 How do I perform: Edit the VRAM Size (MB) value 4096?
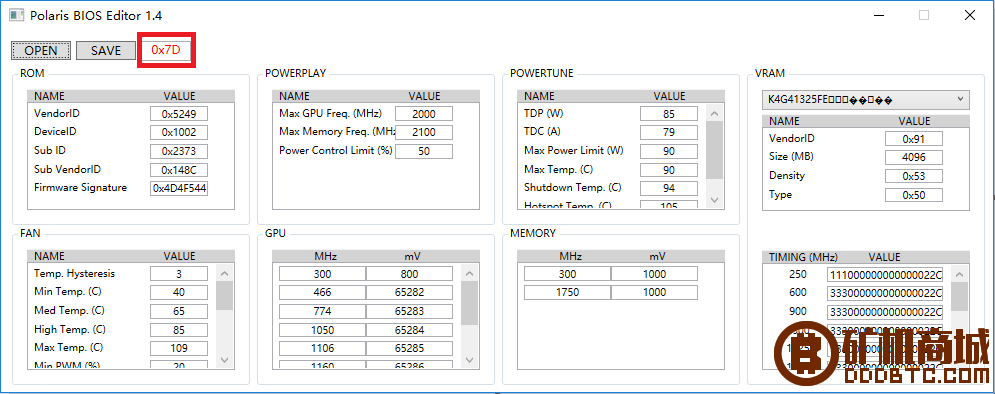[x=914, y=157]
